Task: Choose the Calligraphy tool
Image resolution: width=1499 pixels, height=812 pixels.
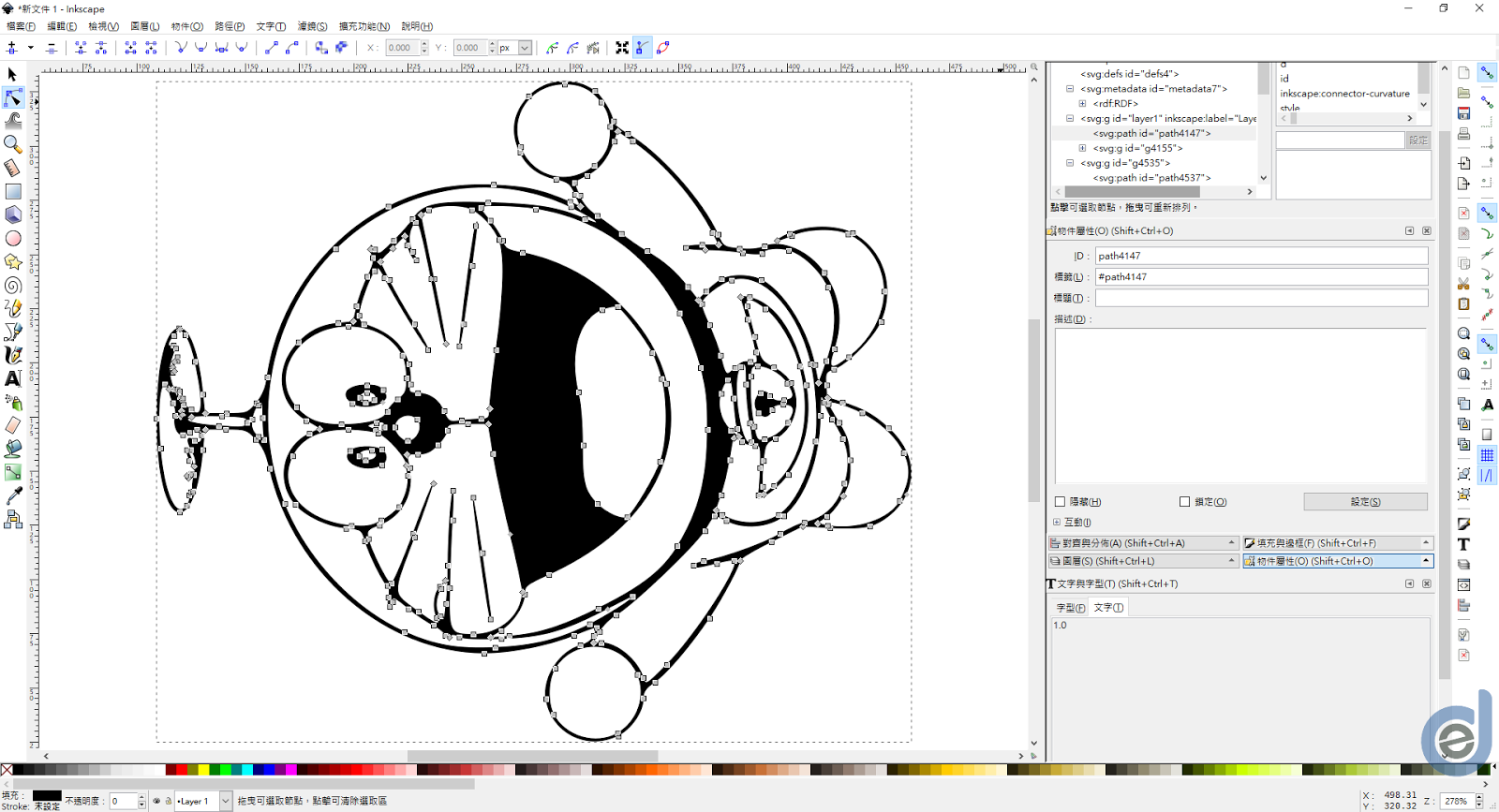Action: (x=13, y=355)
